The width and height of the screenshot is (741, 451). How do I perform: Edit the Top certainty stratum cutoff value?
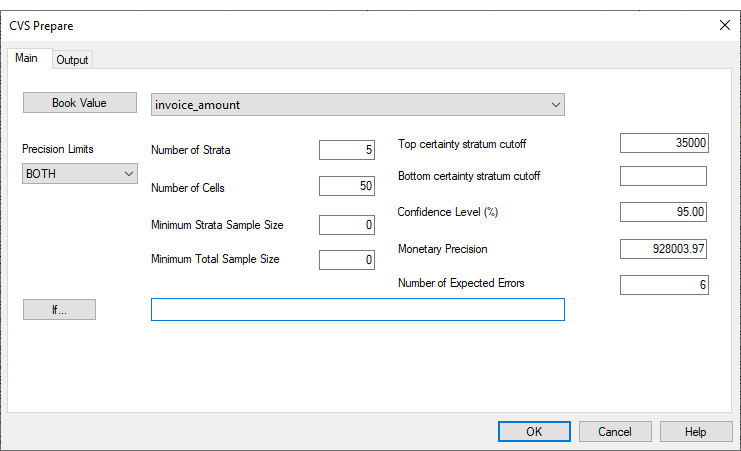[x=663, y=143]
